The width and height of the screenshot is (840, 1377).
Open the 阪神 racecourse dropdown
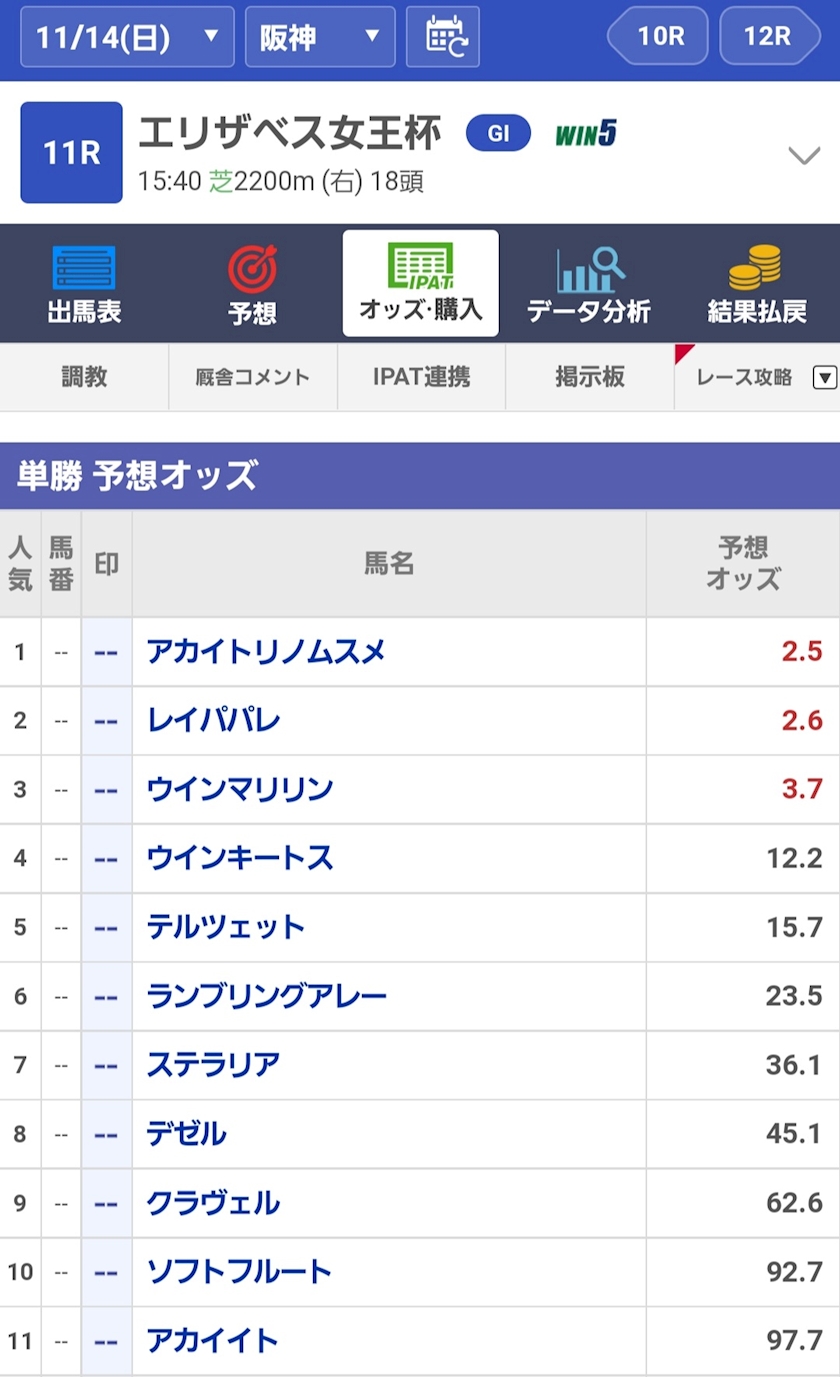[x=320, y=37]
